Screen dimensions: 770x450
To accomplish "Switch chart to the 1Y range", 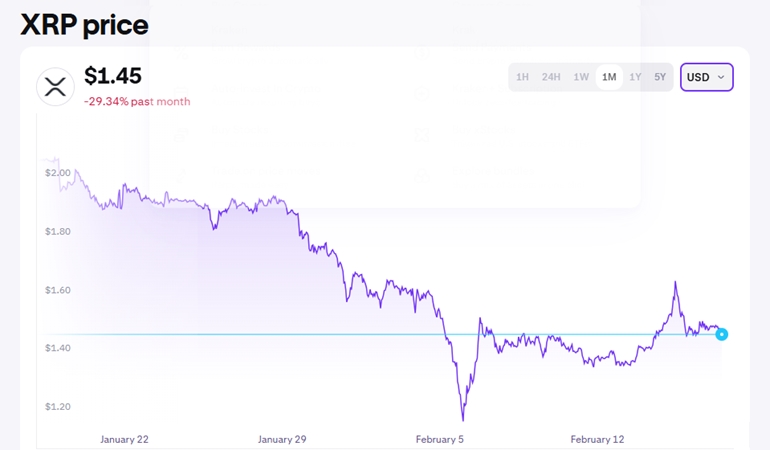I will tap(635, 77).
